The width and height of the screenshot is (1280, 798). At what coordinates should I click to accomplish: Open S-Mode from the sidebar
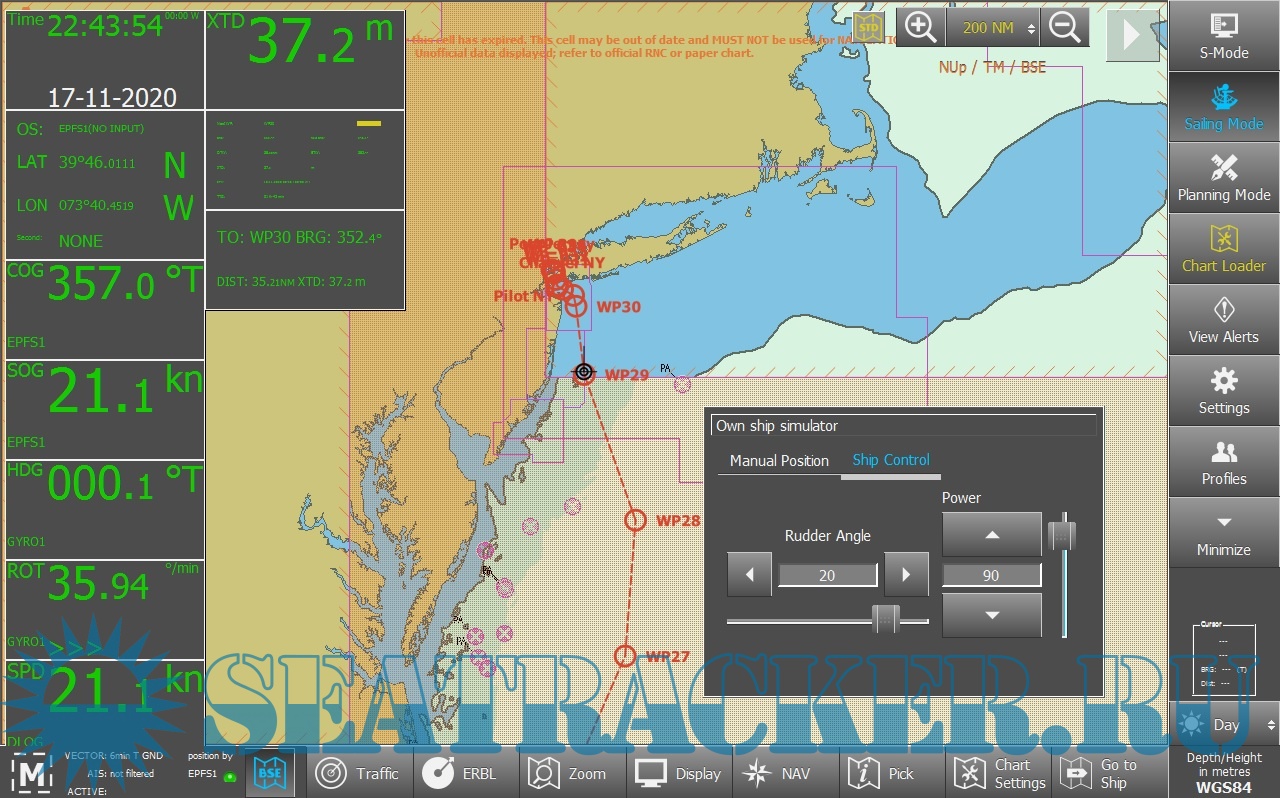1224,36
